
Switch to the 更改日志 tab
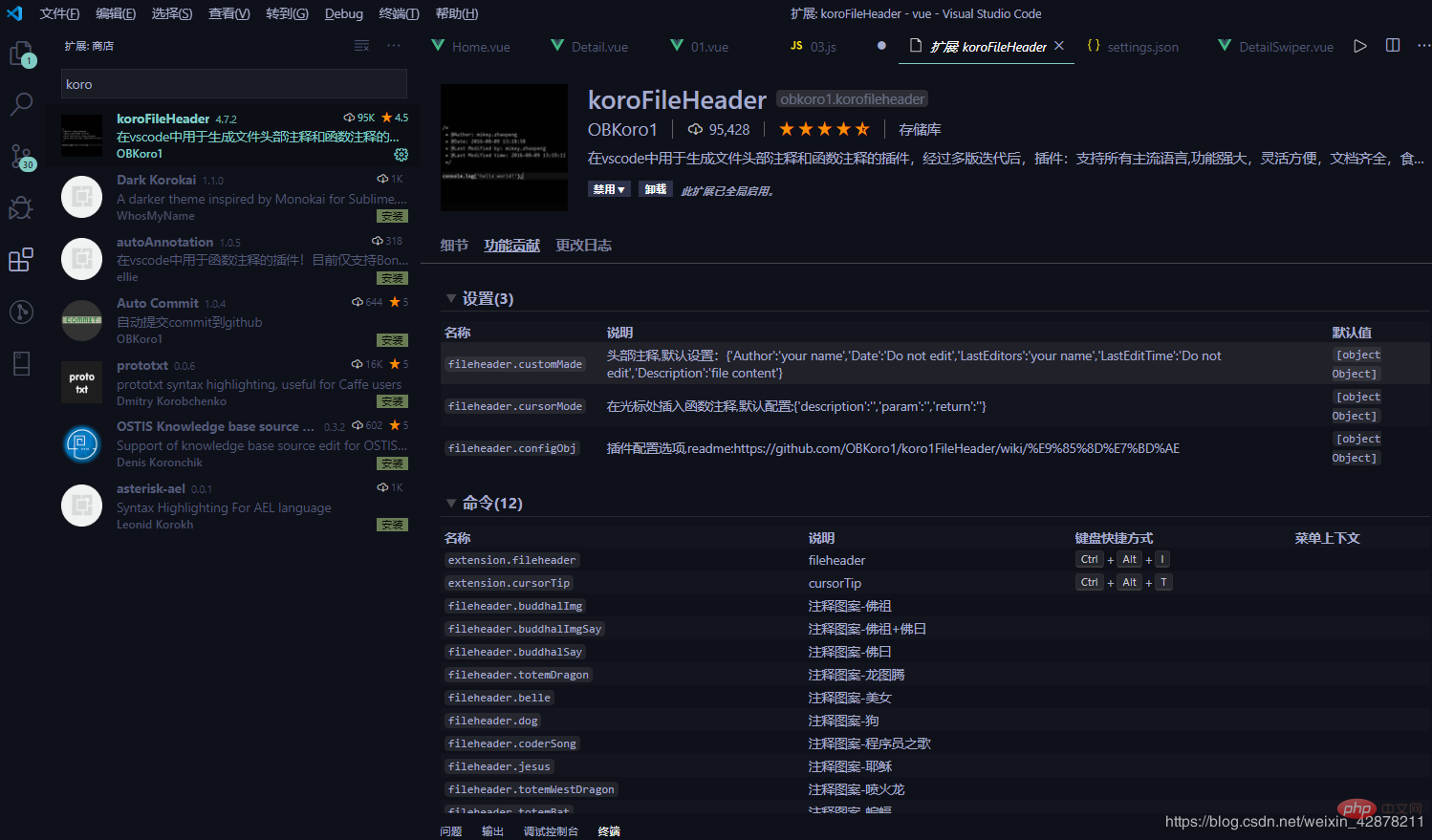pos(583,246)
